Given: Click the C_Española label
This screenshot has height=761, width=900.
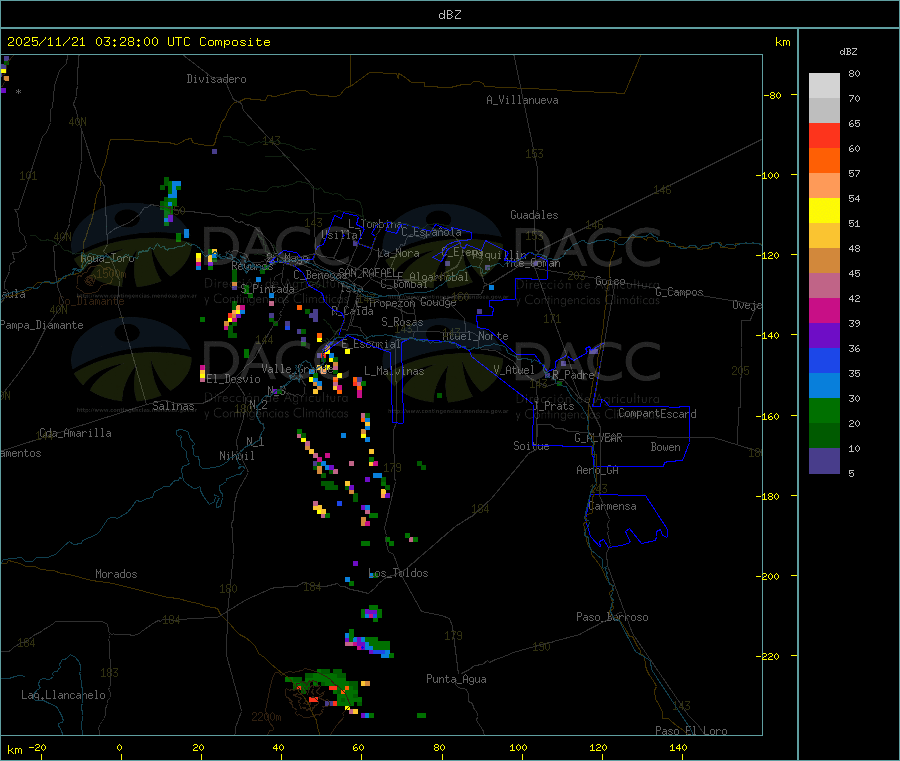Looking at the screenshot, I should coord(432,232).
